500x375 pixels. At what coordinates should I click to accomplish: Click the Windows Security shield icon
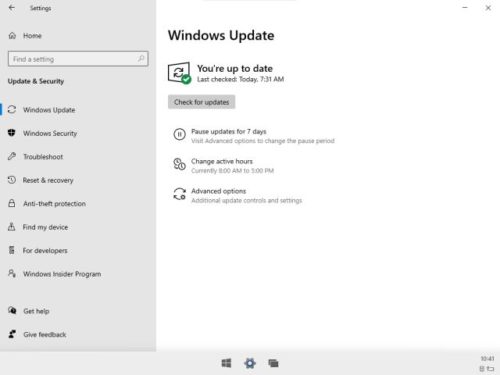coord(12,133)
